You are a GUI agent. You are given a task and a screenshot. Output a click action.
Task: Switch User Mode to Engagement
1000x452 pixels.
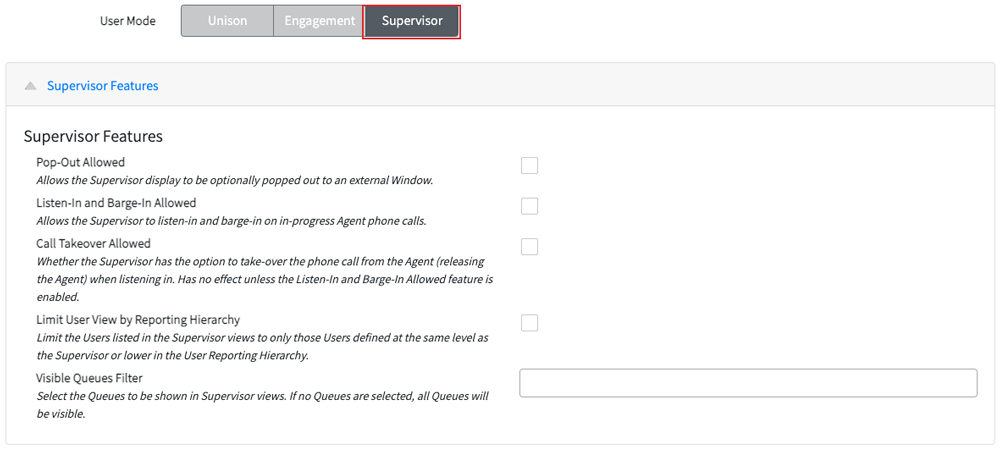[320, 21]
